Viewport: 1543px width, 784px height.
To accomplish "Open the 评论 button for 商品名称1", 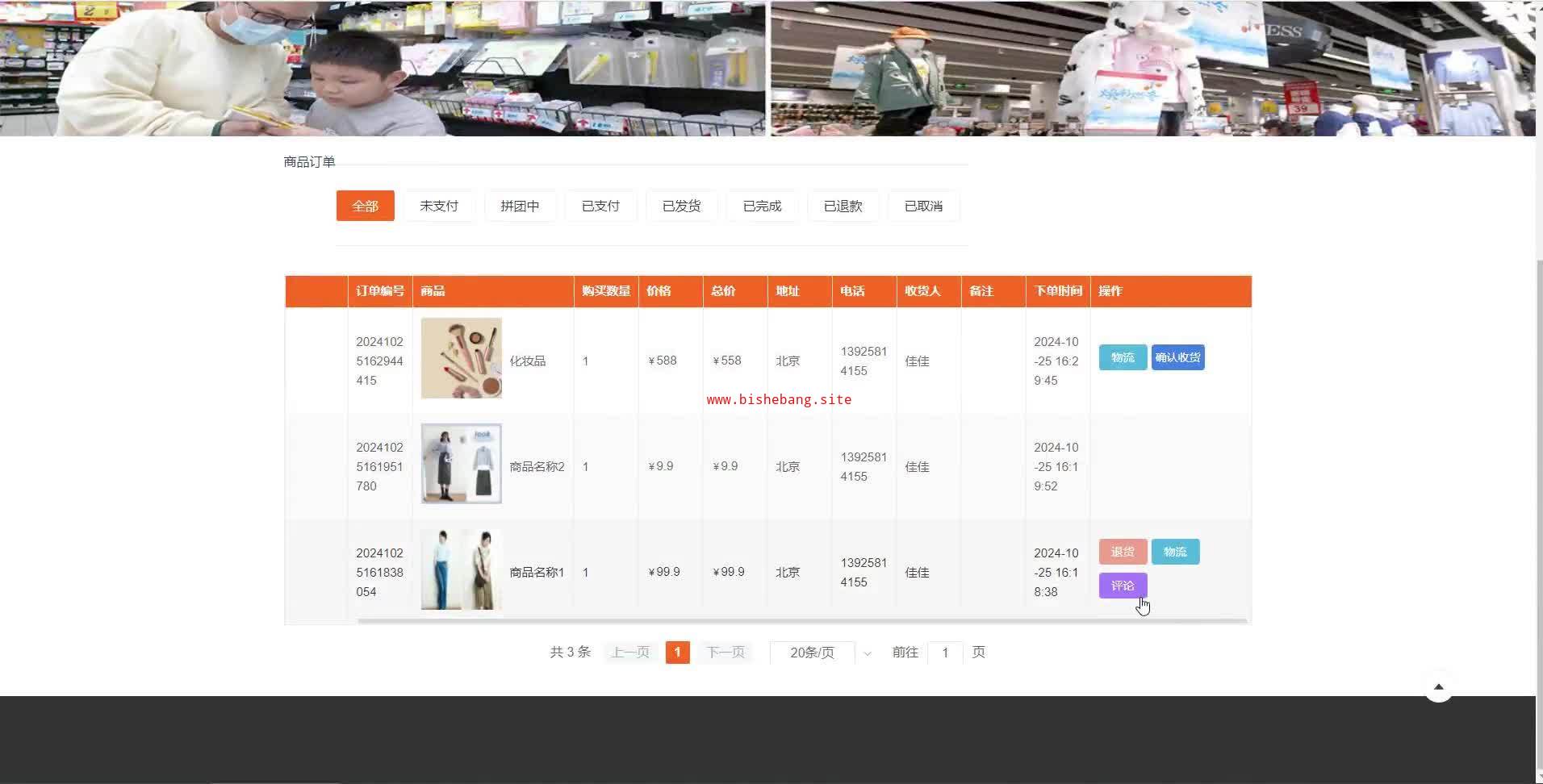I will (x=1123, y=586).
